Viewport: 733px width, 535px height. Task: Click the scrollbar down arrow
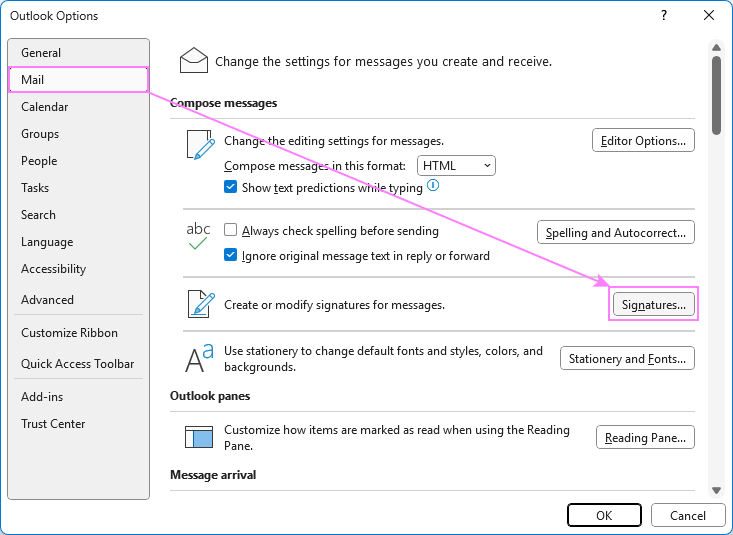click(x=716, y=491)
